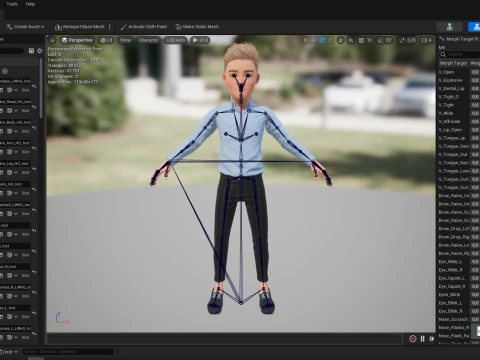Select the V_Lip_Open morph target
This screenshot has width=480, height=360.
pos(450,130)
